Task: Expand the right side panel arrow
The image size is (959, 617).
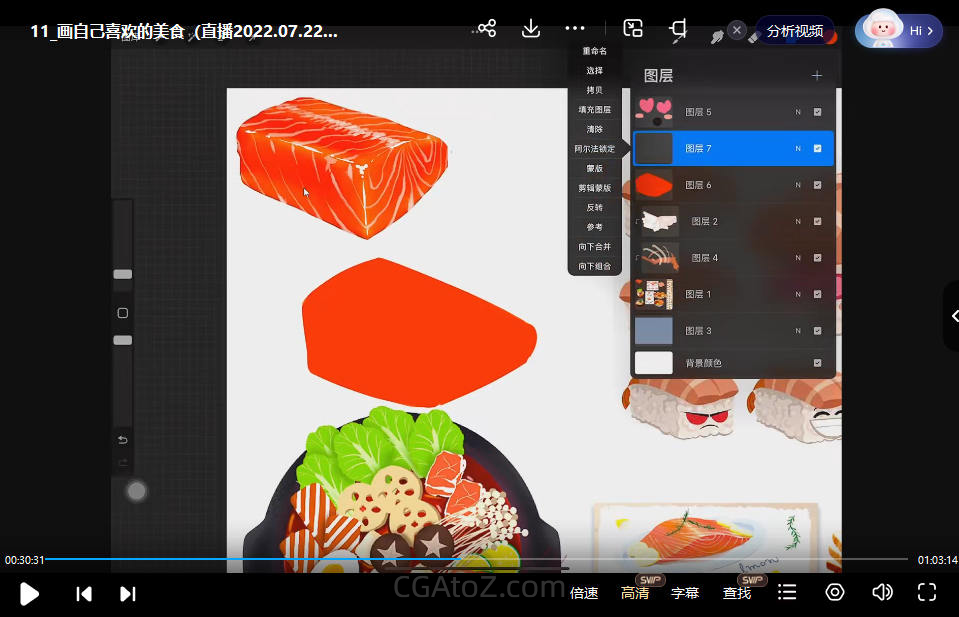Action: tap(954, 316)
